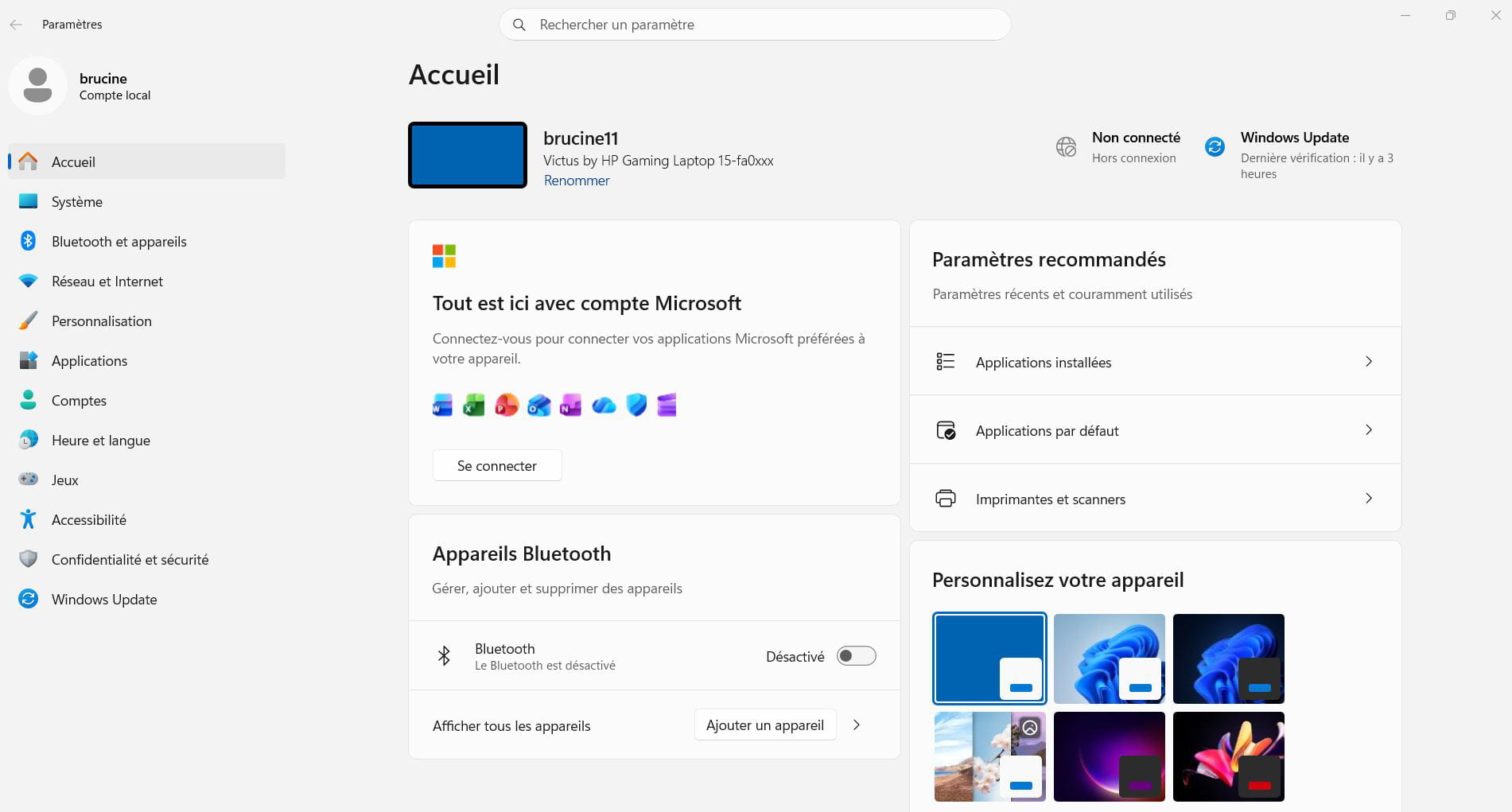1512x812 pixels.
Task: Click the Se connecter button
Action: pyautogui.click(x=497, y=466)
